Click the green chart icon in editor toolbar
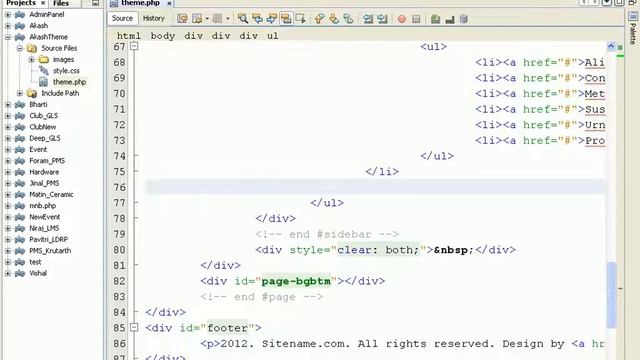The image size is (640, 360). 435,19
